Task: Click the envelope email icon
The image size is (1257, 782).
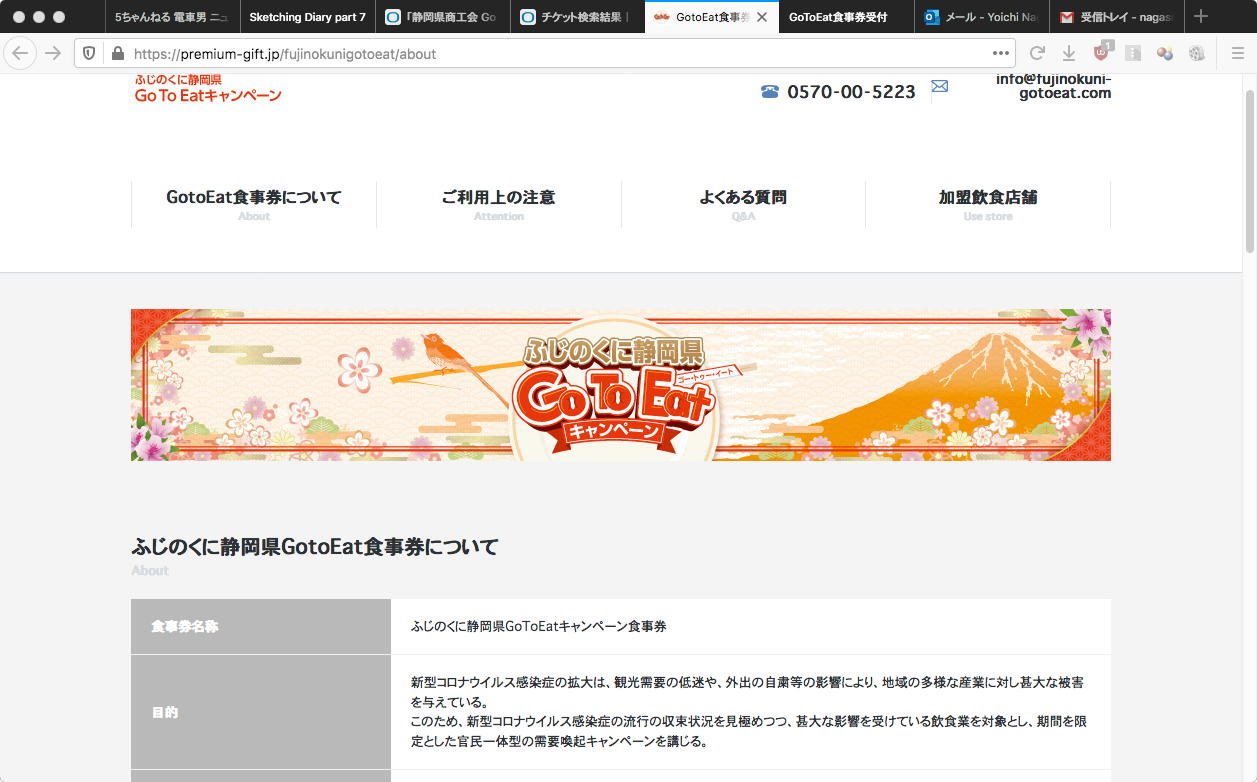Action: (939, 87)
